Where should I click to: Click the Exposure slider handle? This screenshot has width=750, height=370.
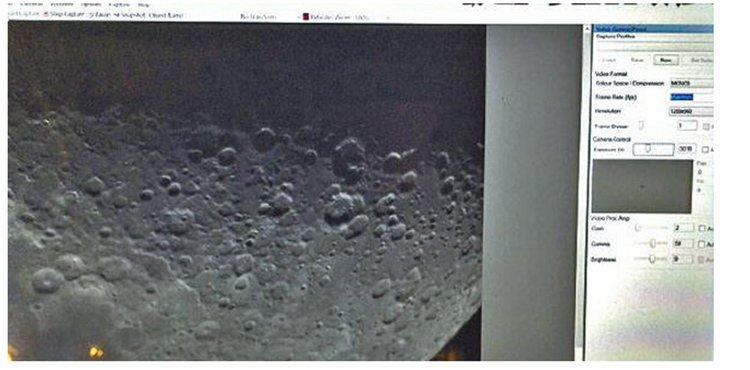[x=648, y=149]
